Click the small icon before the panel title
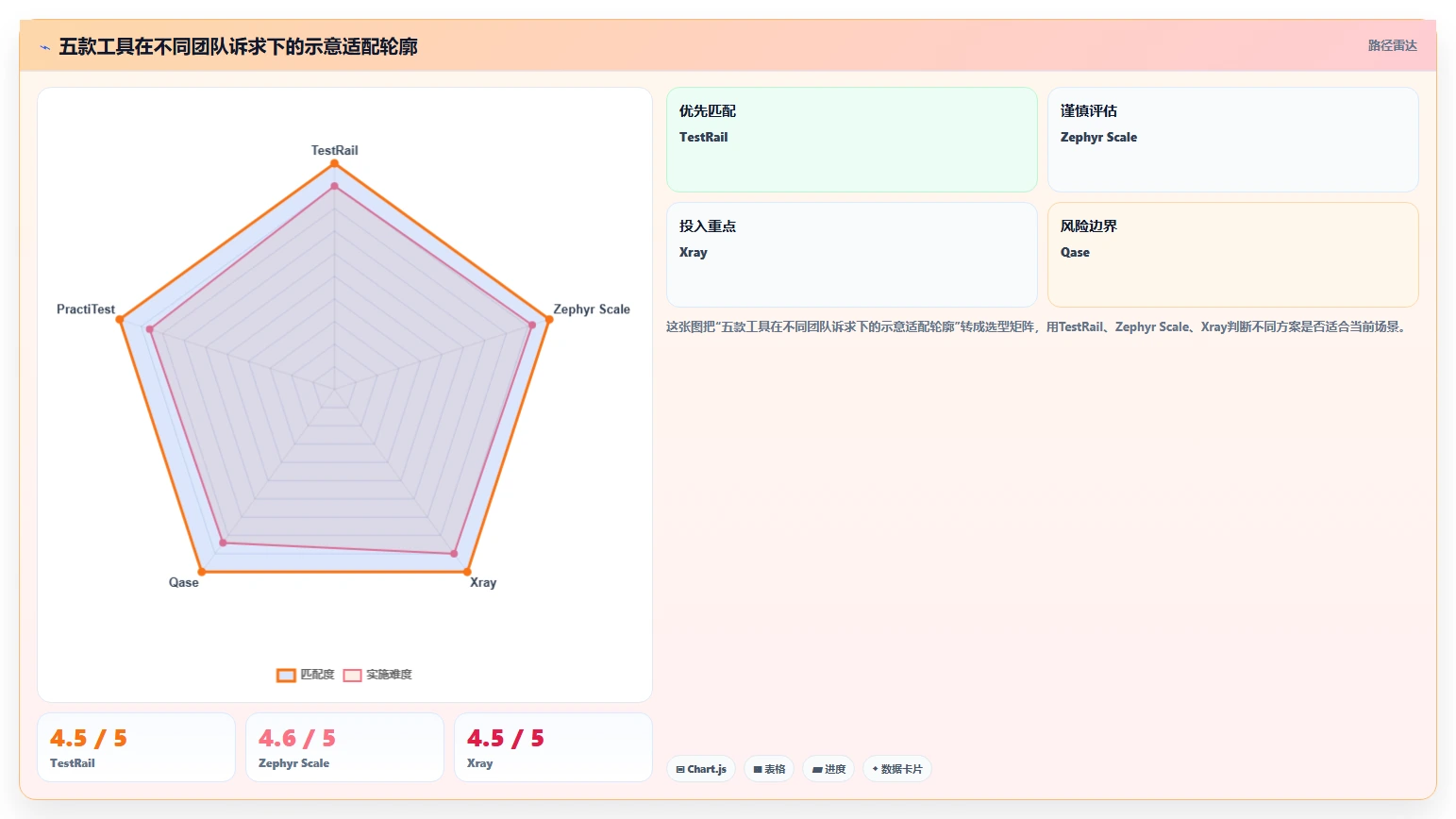 [44, 46]
